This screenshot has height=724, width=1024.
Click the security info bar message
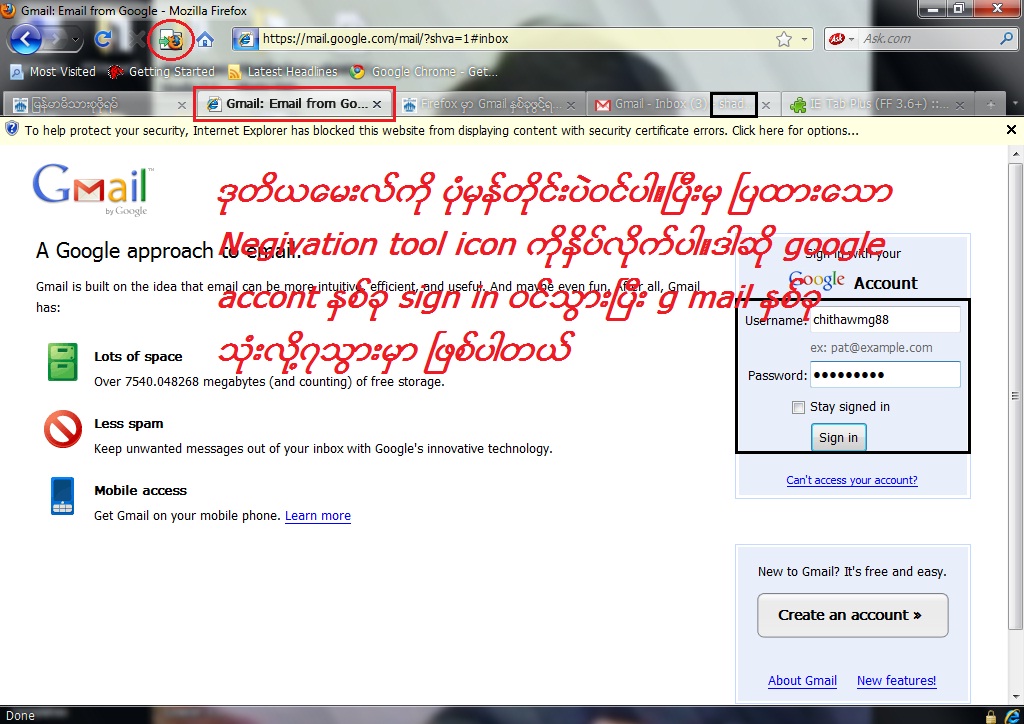coord(441,131)
